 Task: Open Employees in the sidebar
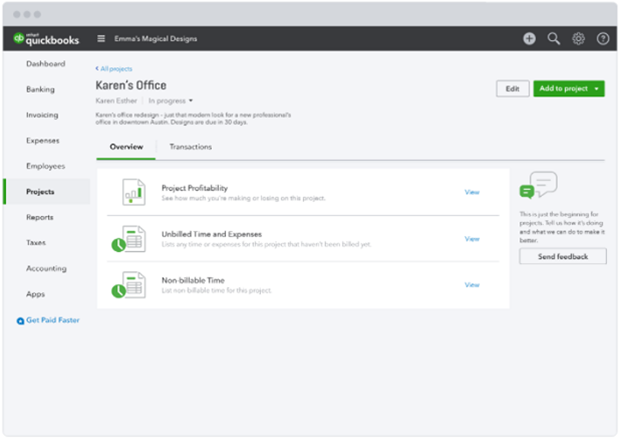(45, 166)
